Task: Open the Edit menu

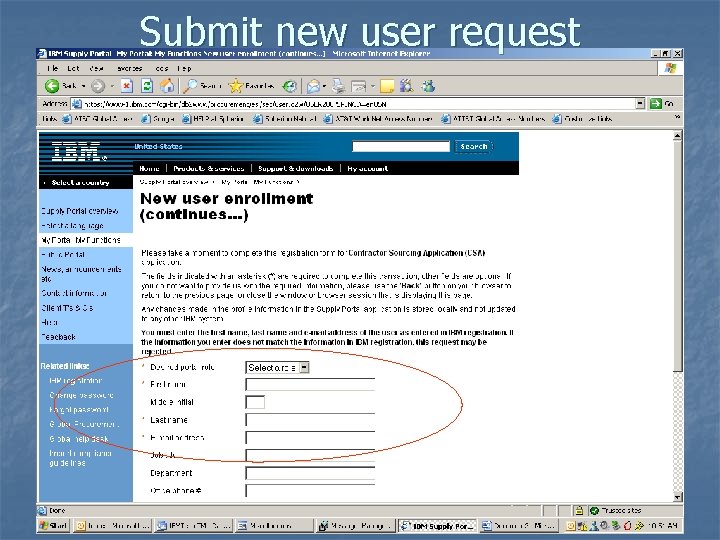Action: pyautogui.click(x=73, y=68)
